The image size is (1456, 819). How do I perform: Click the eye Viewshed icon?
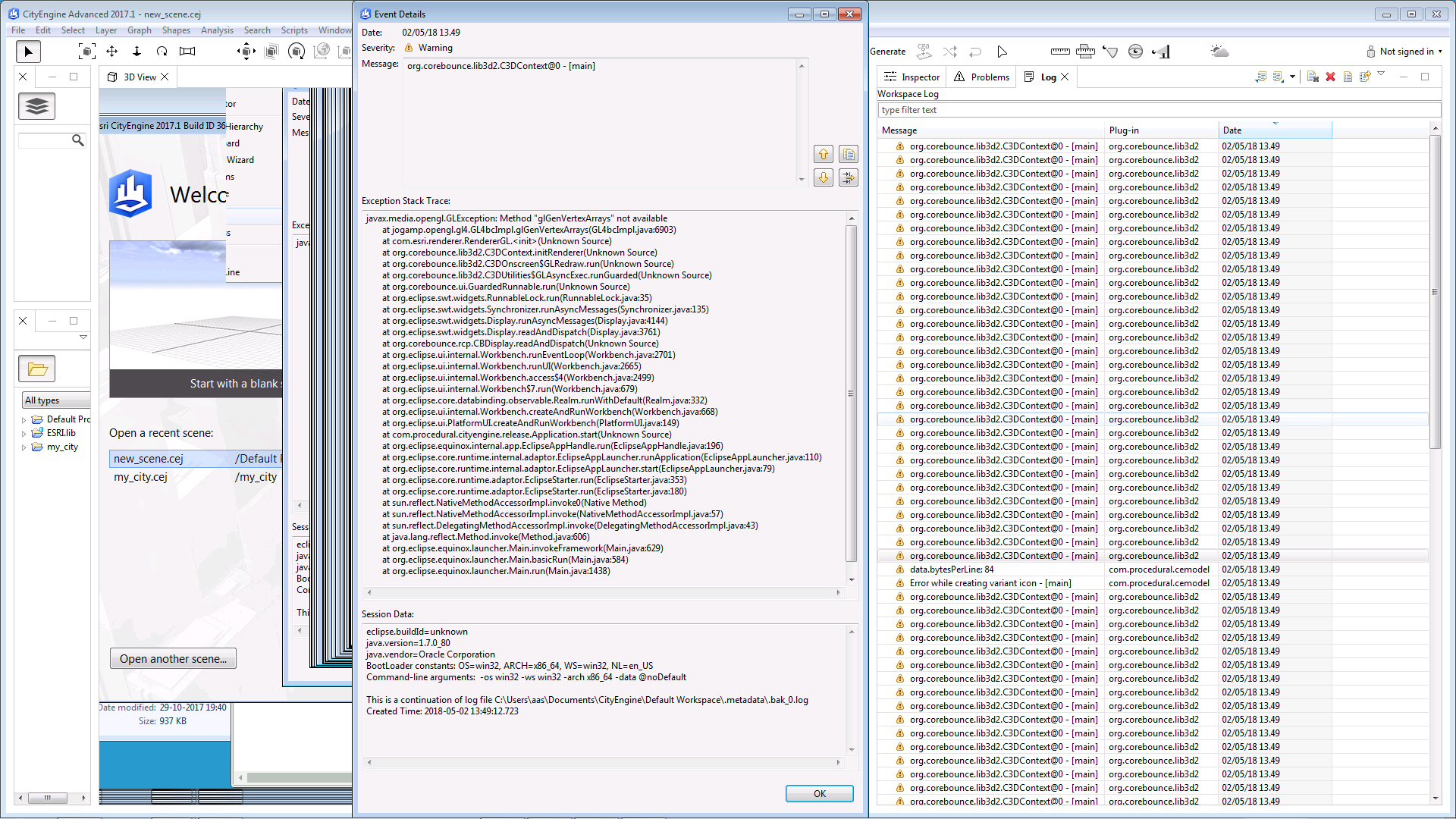pos(1135,52)
